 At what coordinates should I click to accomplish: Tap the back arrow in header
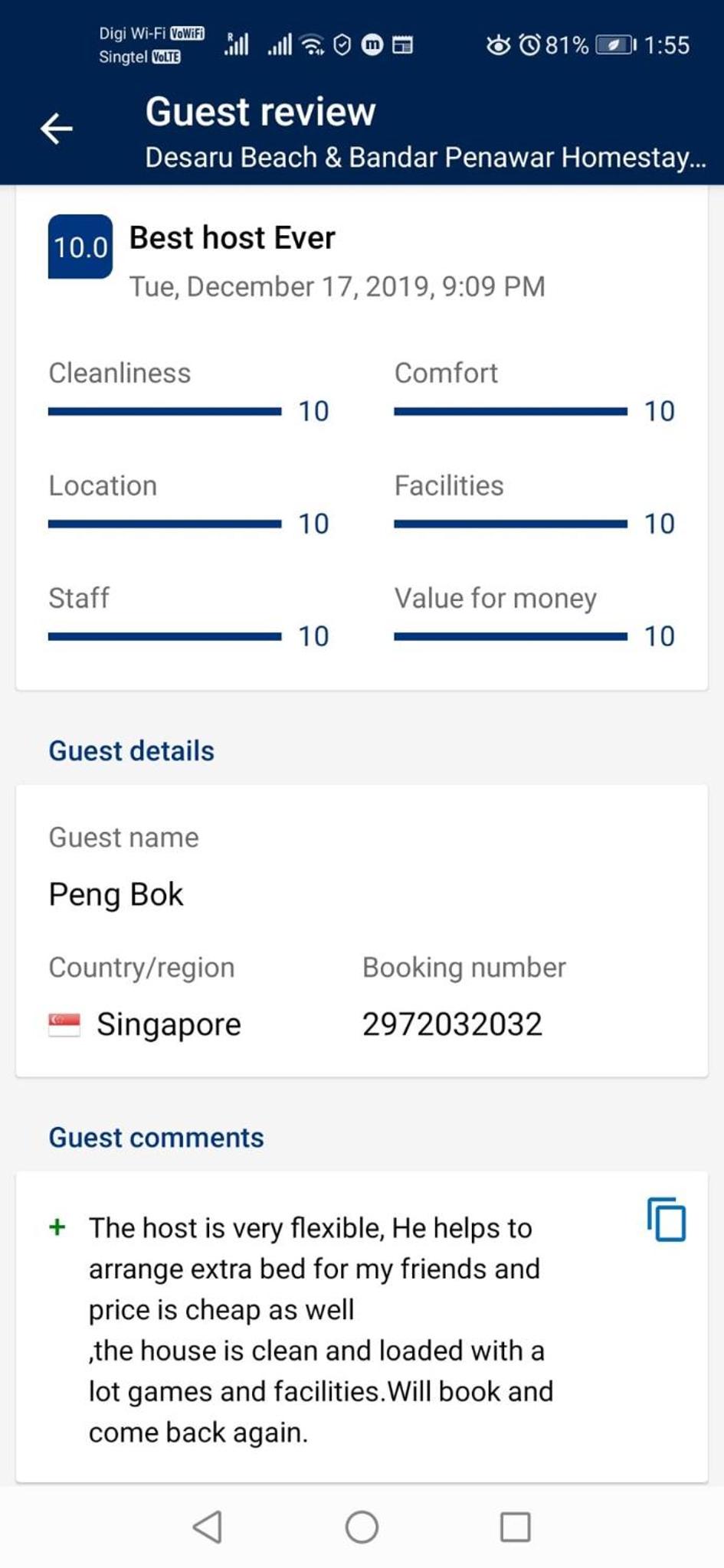click(x=57, y=128)
